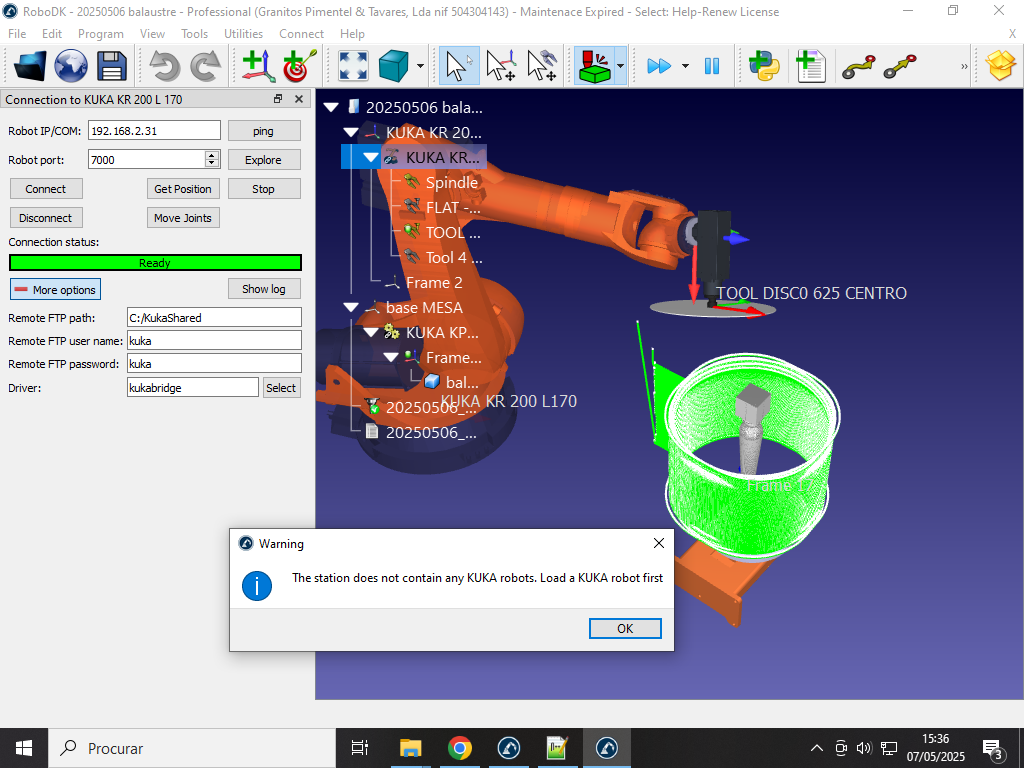Add a Python program via the toolbar

[765, 67]
